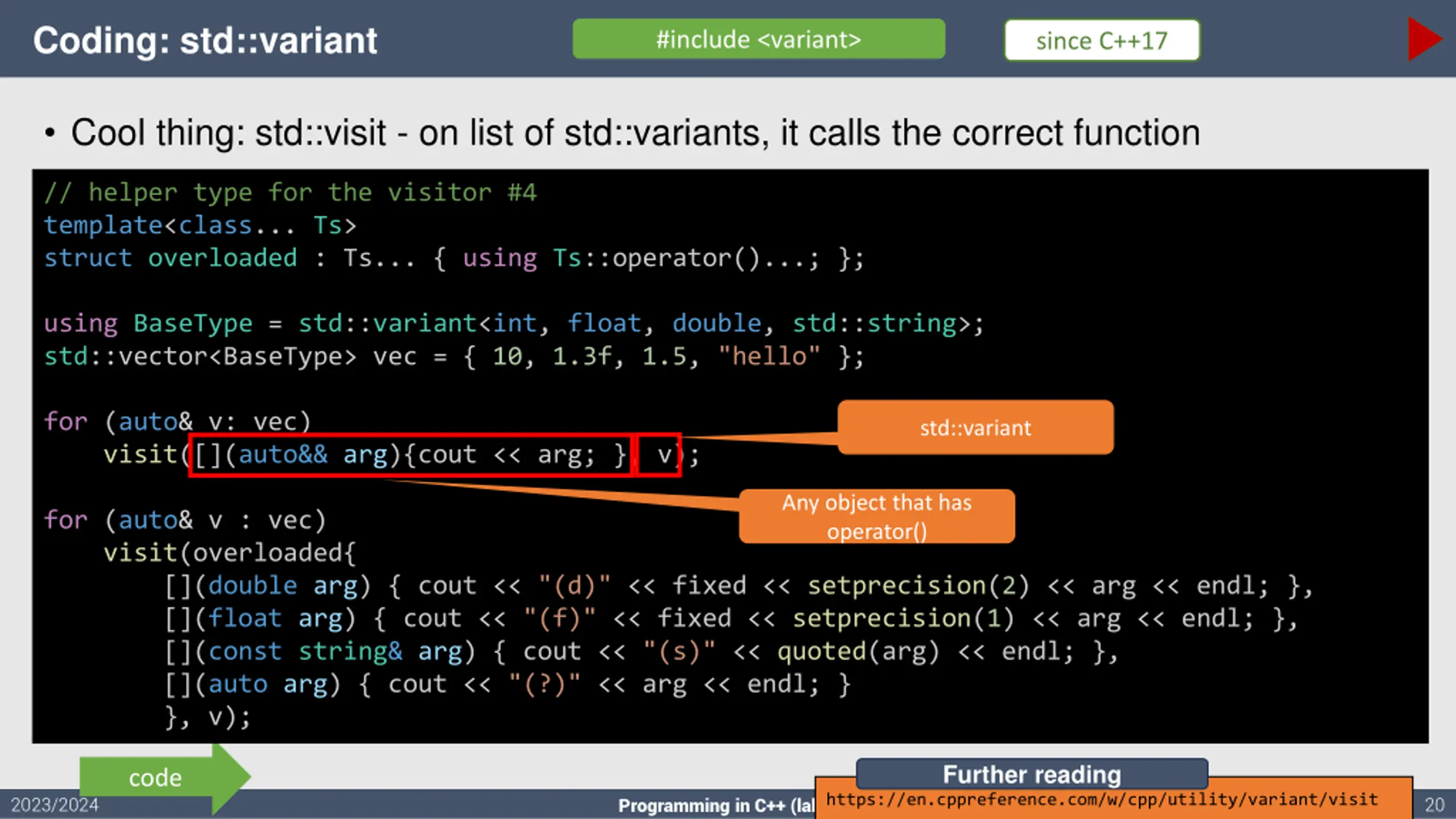Viewport: 1456px width, 819px height.
Task: Click the 'struct overloaded' code line
Action: click(x=454, y=259)
